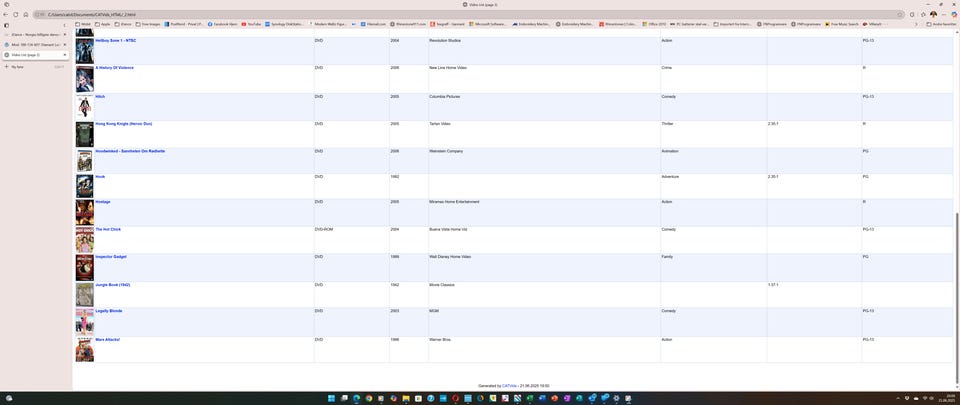Open the CATVids link in footer
Viewport: 960px width, 405px height.
pyautogui.click(x=509, y=386)
